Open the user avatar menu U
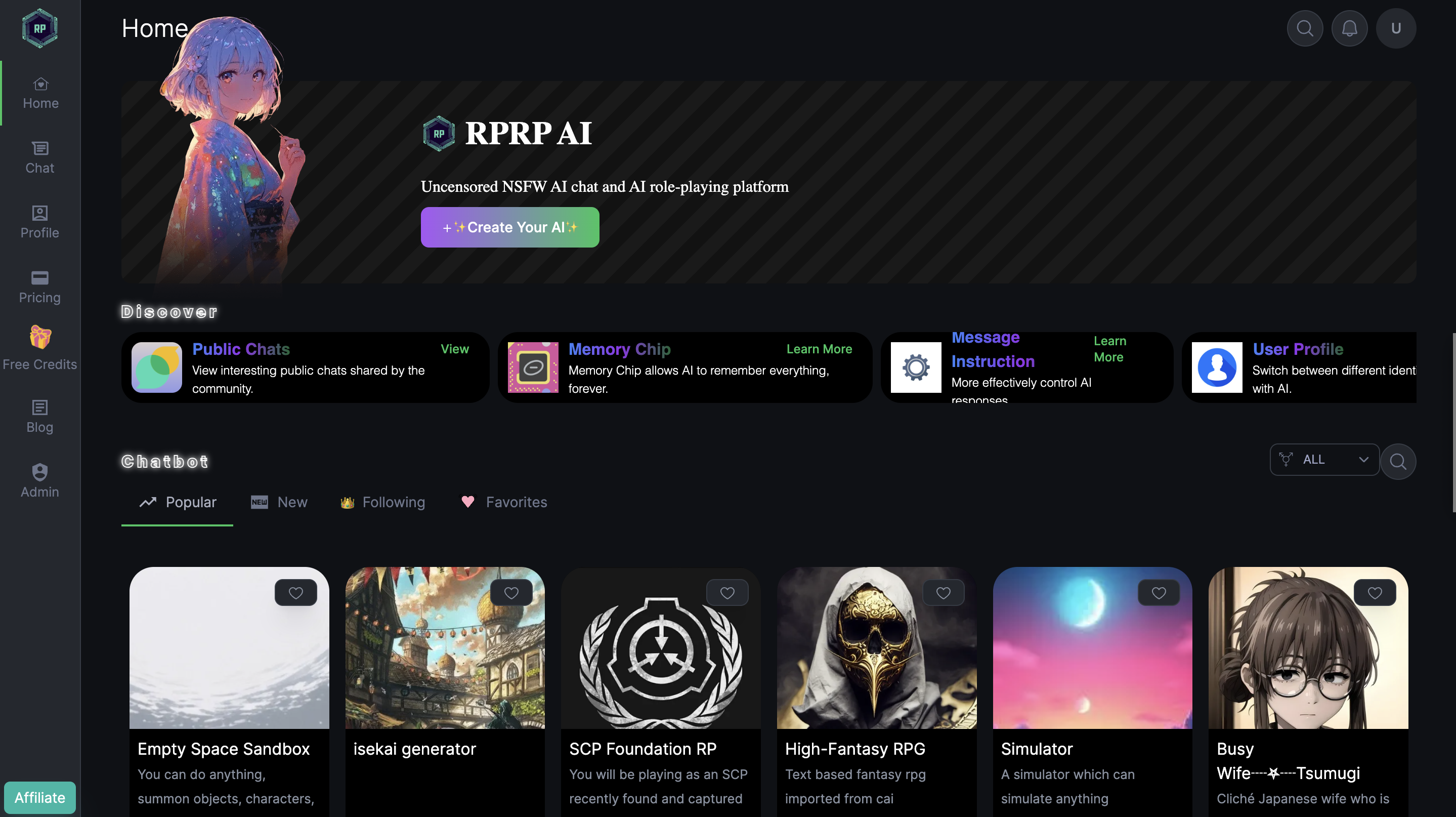Image resolution: width=1456 pixels, height=817 pixels. point(1395,28)
